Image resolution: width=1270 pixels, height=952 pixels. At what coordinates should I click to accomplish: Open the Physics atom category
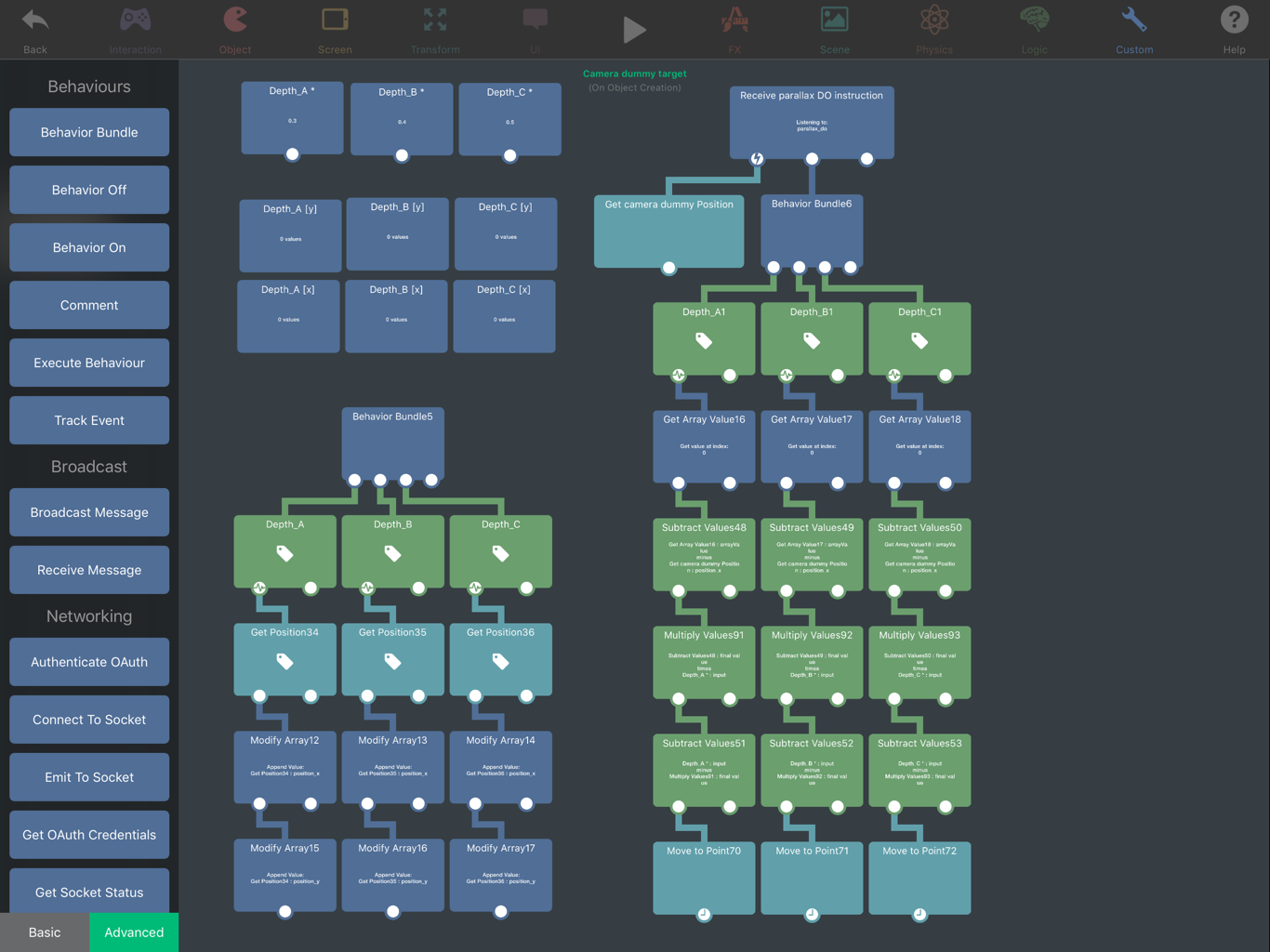(934, 20)
